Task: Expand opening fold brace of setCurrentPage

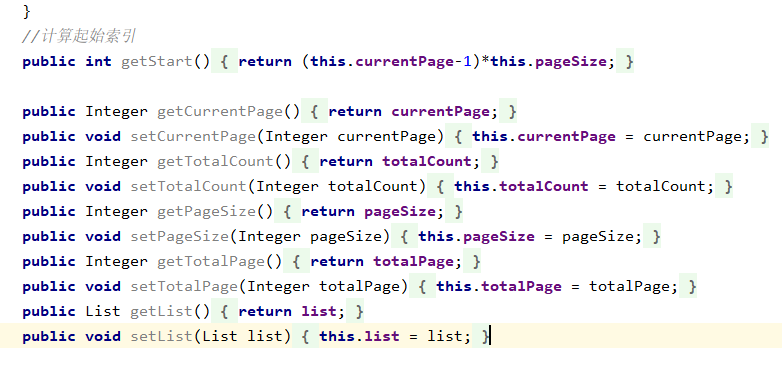Action: 458,136
